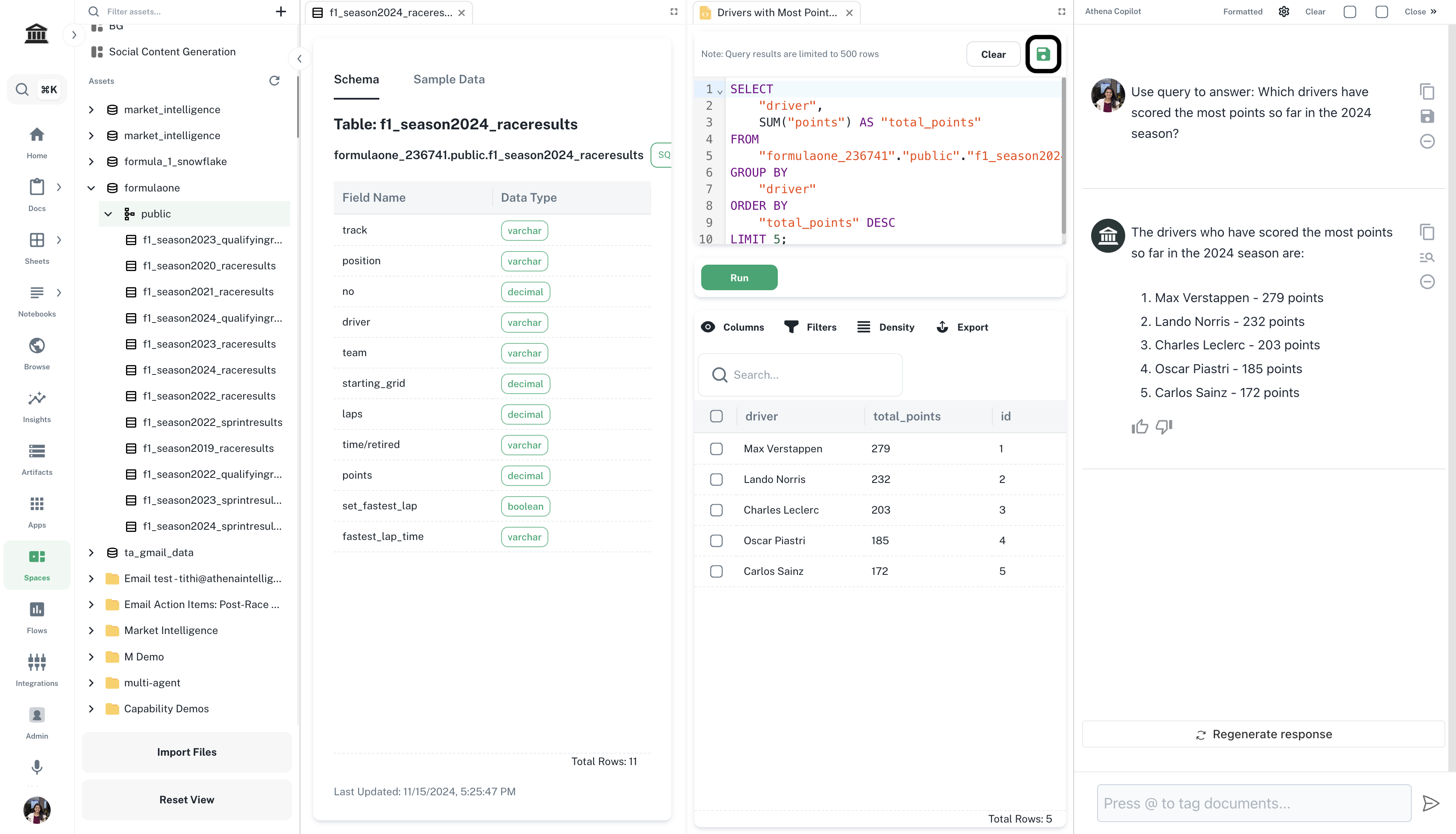This screenshot has width=1456, height=834.
Task: Click Regenerate response
Action: click(1263, 734)
